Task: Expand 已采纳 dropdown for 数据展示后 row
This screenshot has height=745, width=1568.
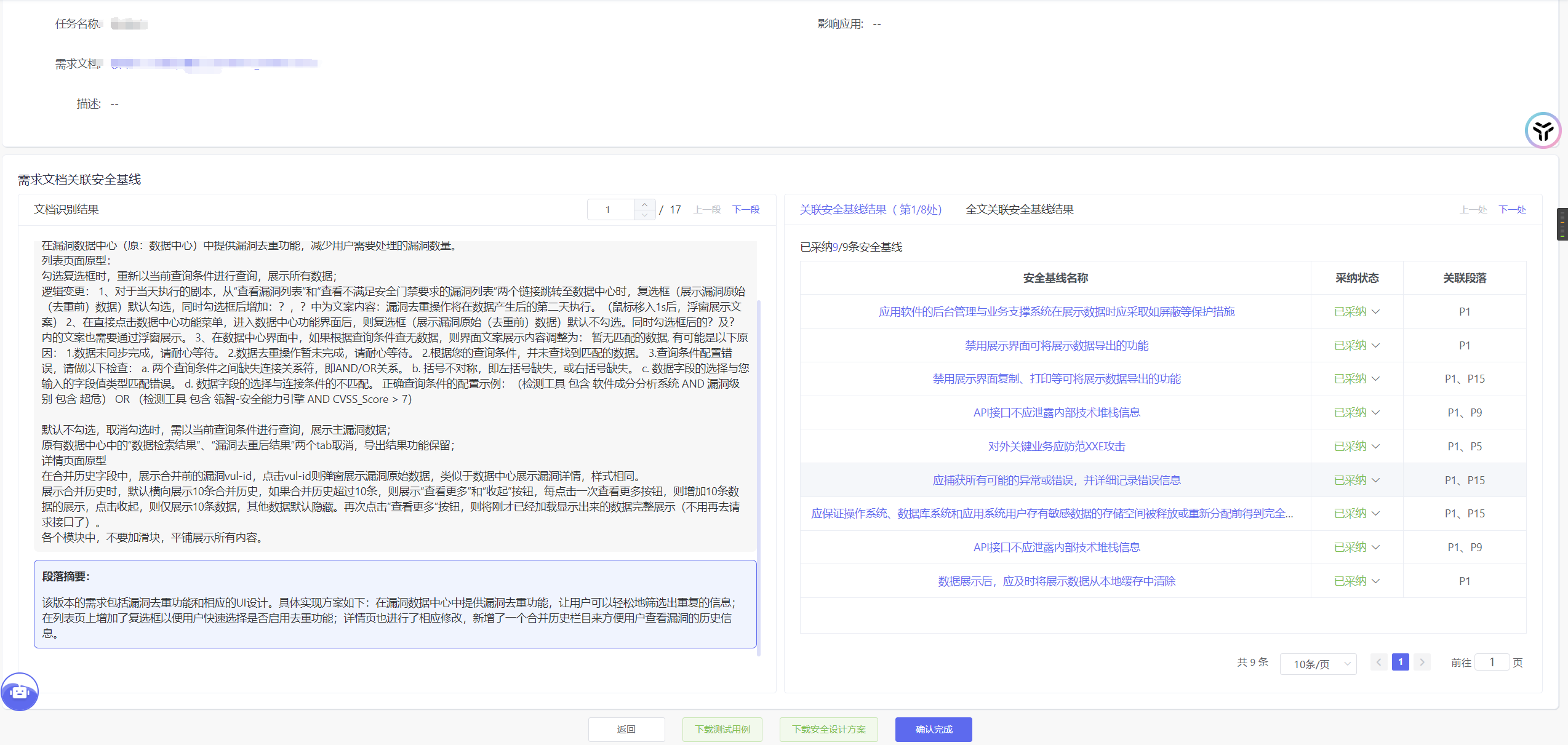Action: tap(1357, 581)
